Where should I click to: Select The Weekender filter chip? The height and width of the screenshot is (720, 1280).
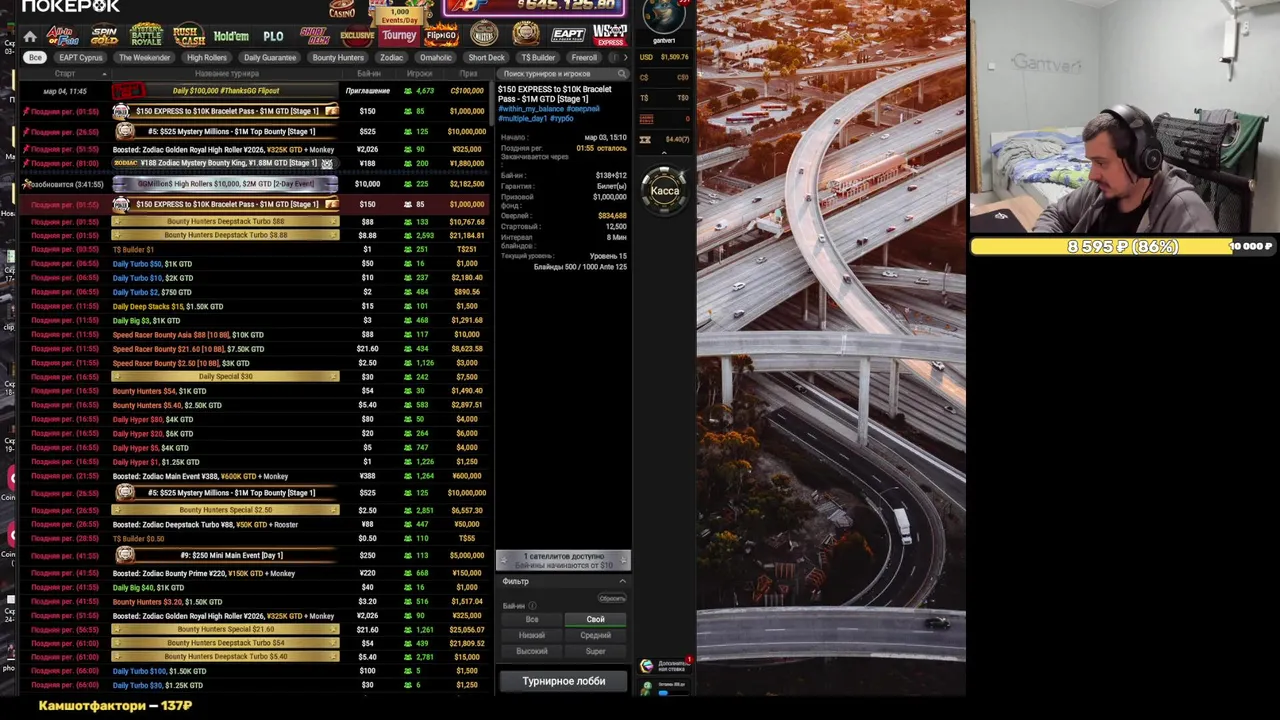click(144, 57)
